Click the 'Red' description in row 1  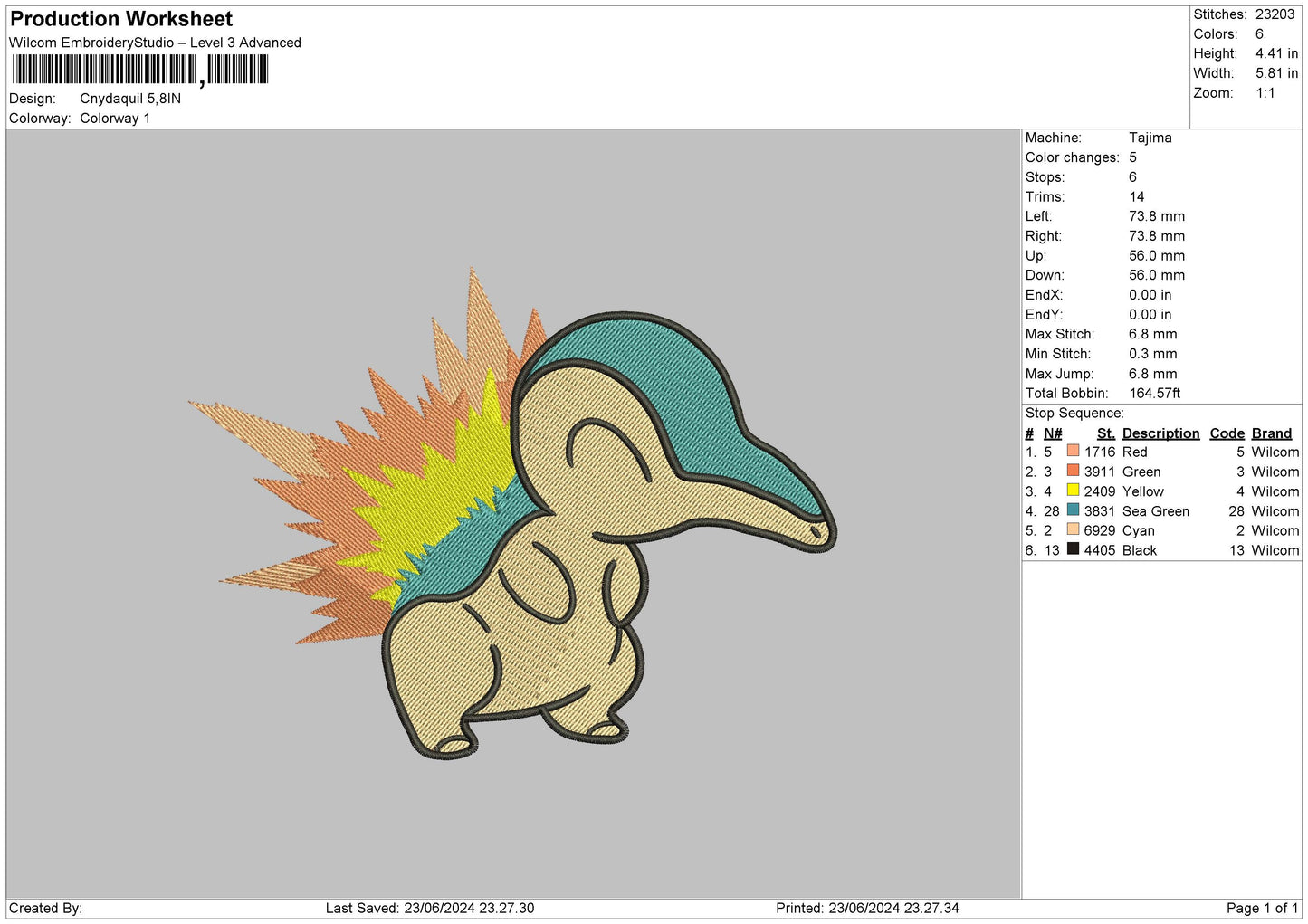pyautogui.click(x=1135, y=452)
